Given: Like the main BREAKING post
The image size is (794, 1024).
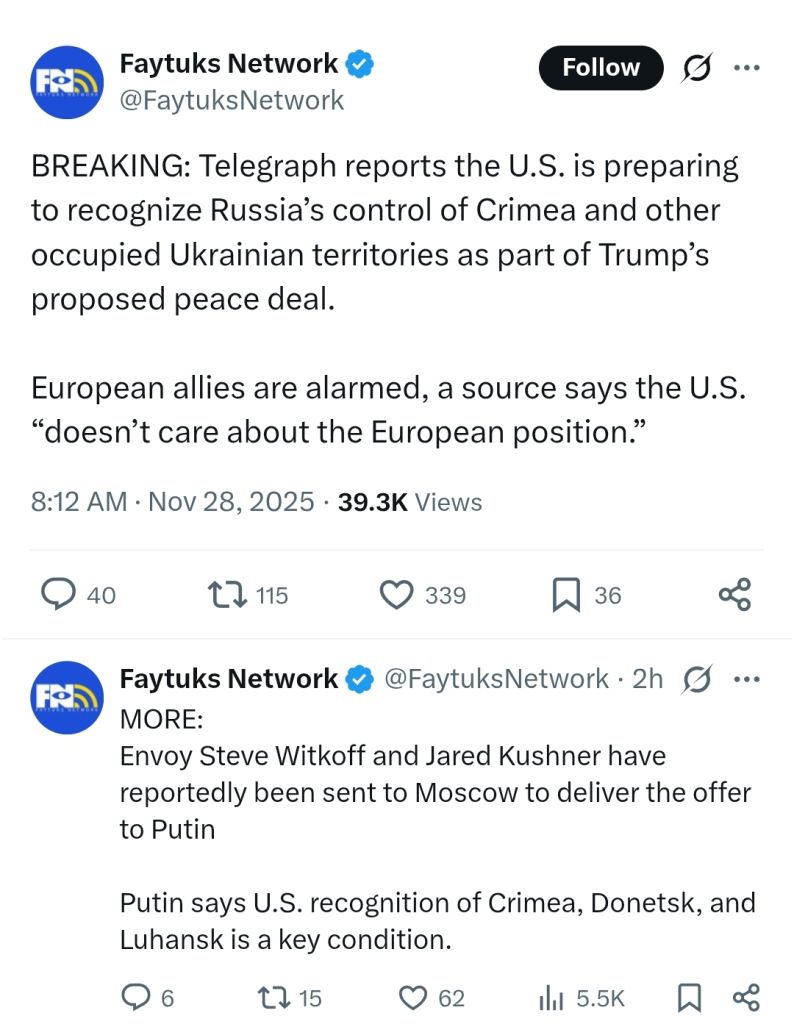Looking at the screenshot, I should pos(397,595).
